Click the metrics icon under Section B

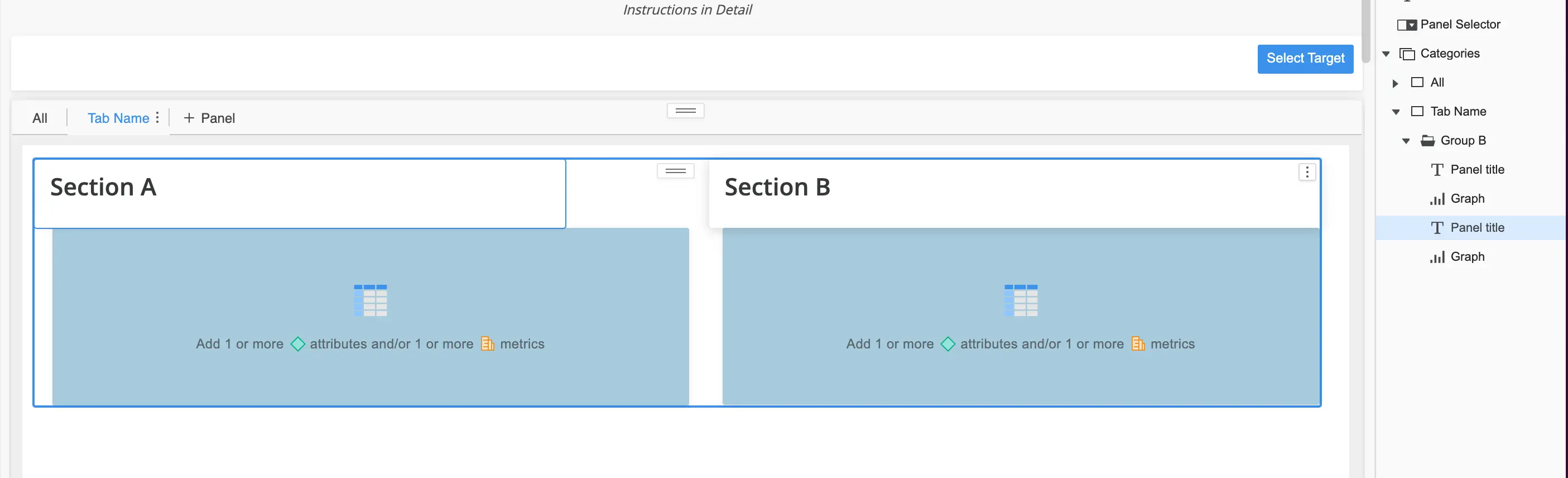(x=1138, y=344)
